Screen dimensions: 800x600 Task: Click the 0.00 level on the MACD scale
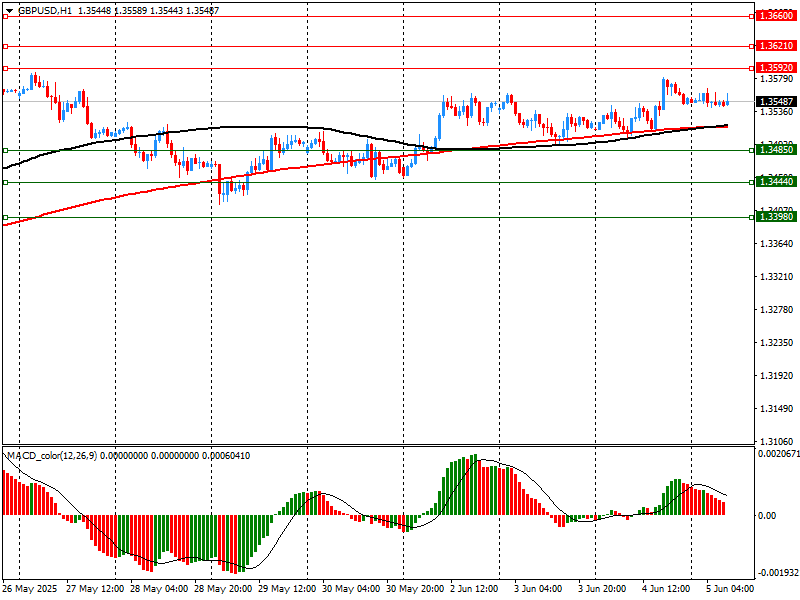pos(766,516)
